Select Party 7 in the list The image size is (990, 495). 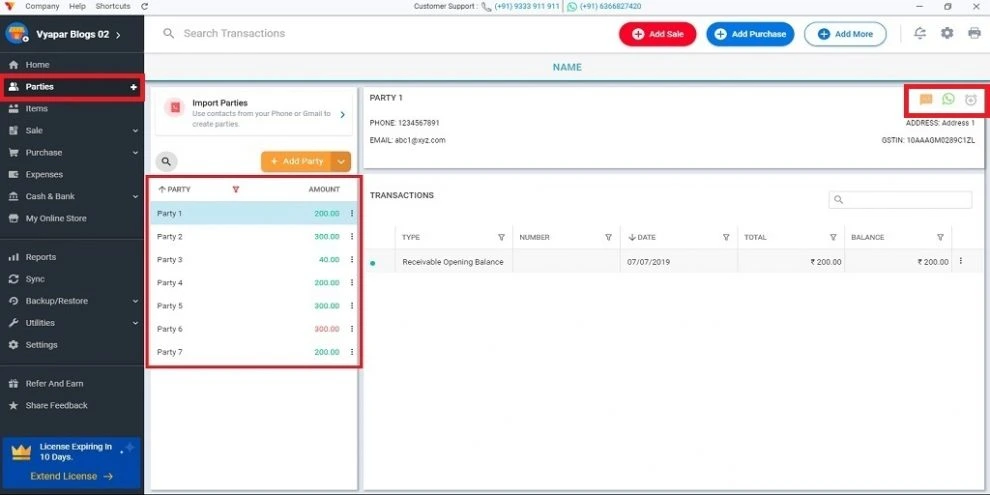pyautogui.click(x=254, y=352)
